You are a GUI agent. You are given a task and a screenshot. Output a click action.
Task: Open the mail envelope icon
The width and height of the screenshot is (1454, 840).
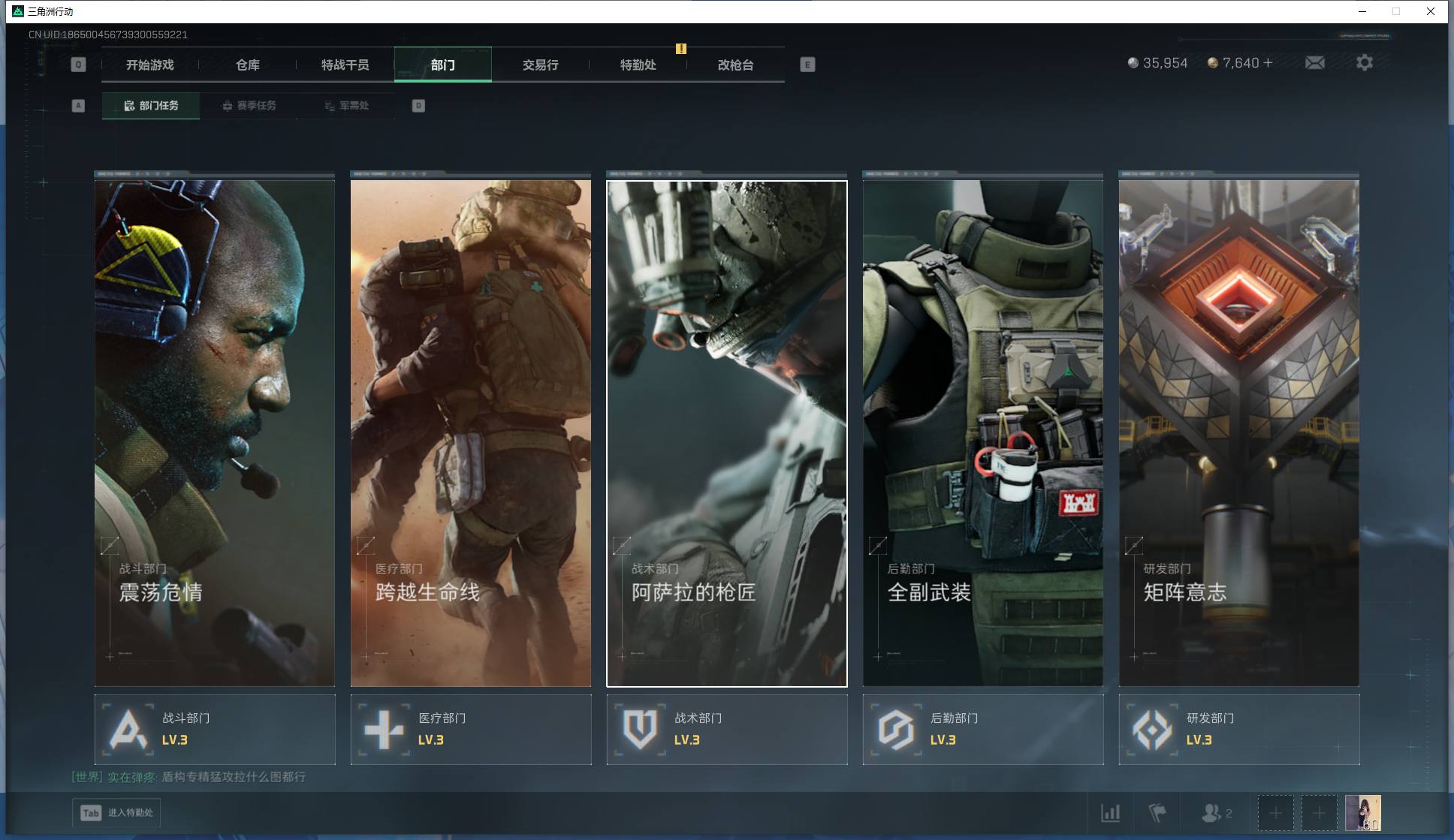pyautogui.click(x=1314, y=63)
